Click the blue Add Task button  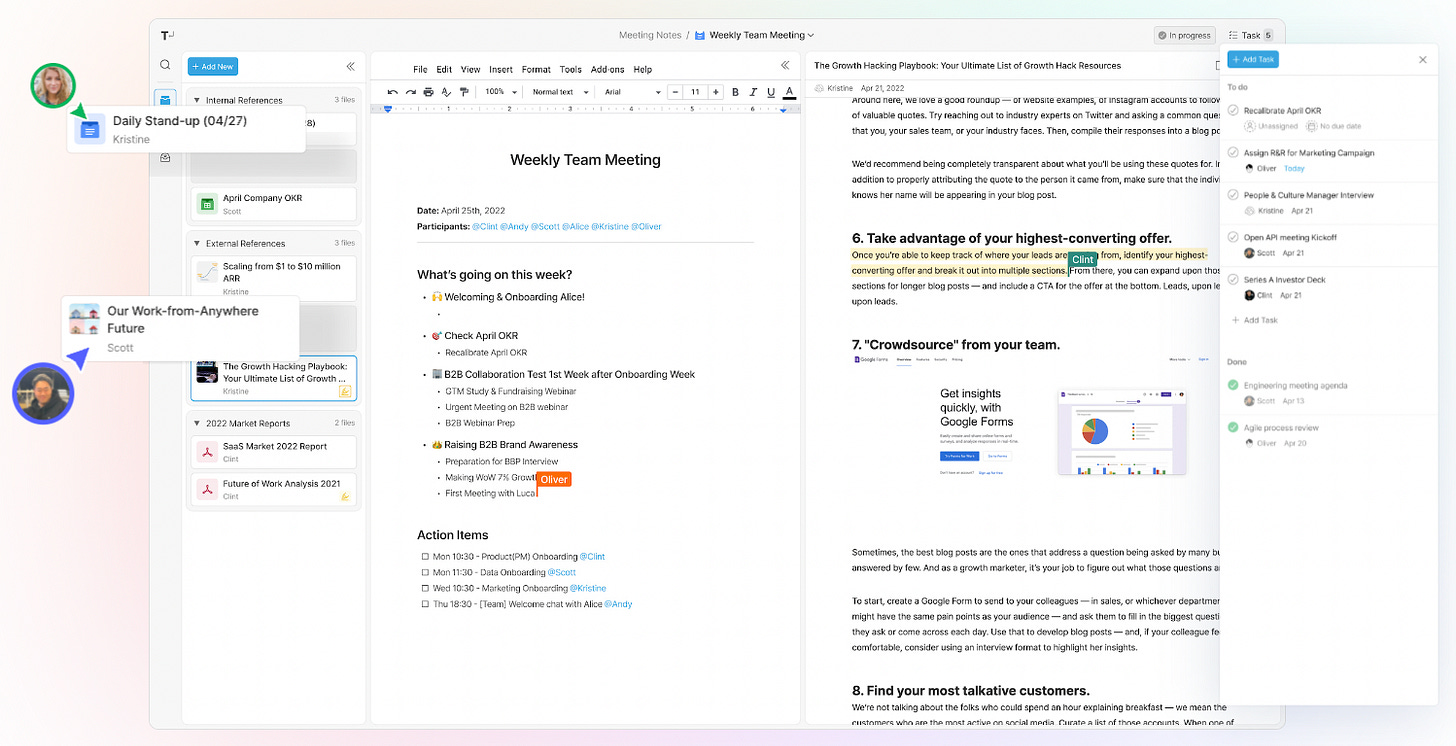tap(1253, 60)
